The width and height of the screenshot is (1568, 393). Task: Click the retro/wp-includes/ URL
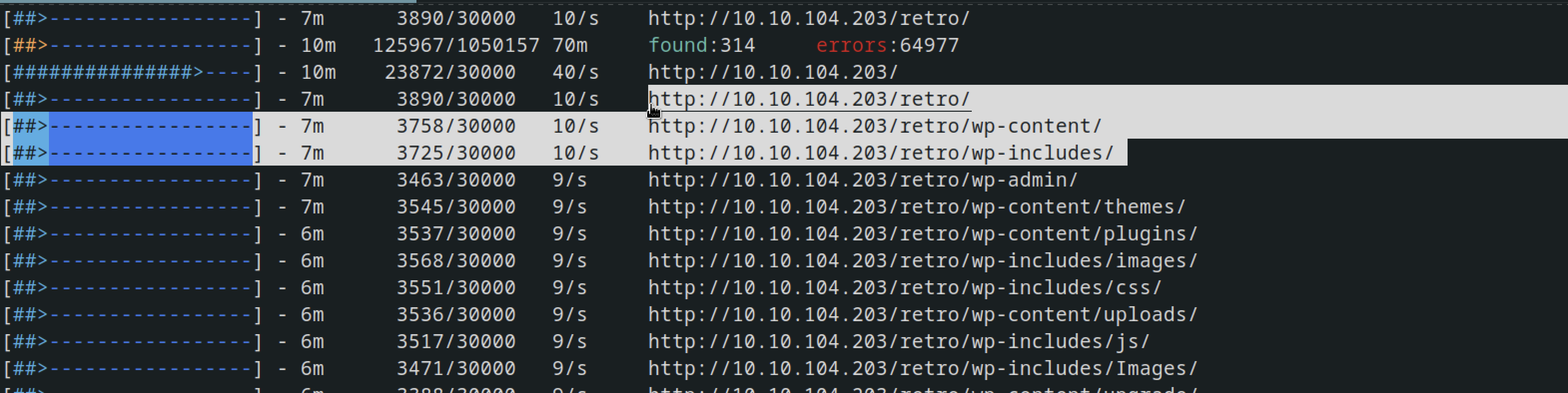pyautogui.click(x=881, y=153)
